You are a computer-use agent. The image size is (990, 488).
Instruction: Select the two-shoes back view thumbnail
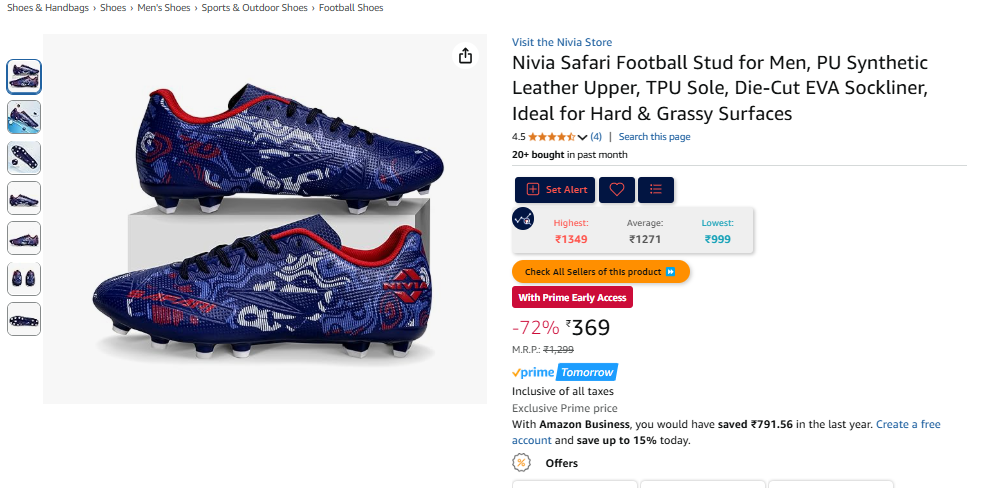(24, 279)
